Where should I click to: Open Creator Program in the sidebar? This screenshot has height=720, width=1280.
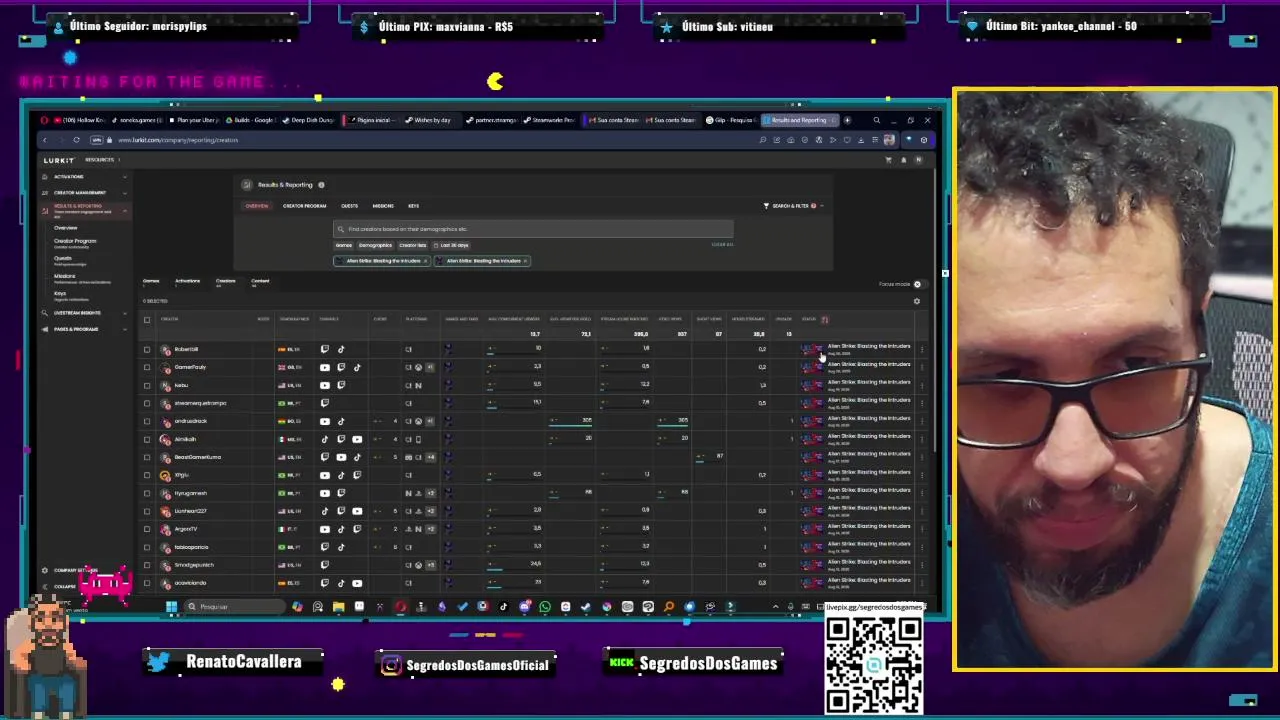tap(75, 241)
